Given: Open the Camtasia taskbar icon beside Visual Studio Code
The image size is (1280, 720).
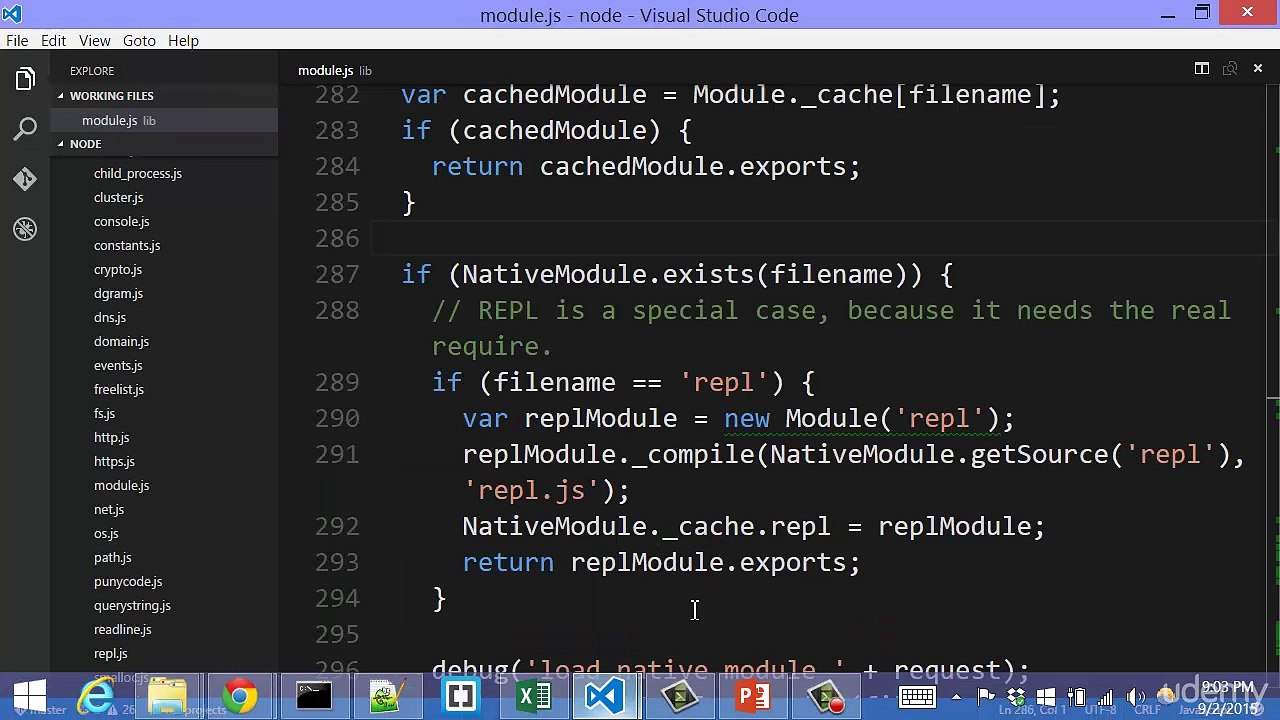Looking at the screenshot, I should point(680,697).
